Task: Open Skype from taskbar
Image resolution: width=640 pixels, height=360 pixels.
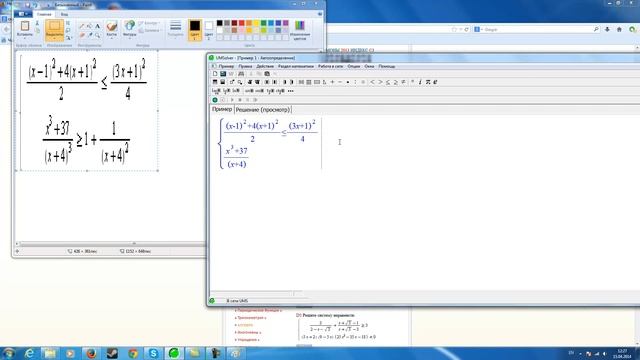Action: 153,353
